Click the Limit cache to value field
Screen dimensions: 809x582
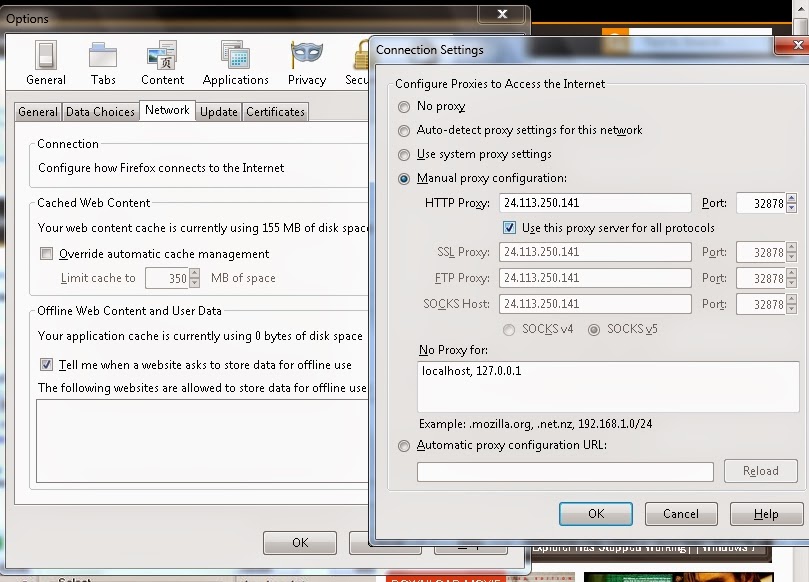tap(167, 278)
